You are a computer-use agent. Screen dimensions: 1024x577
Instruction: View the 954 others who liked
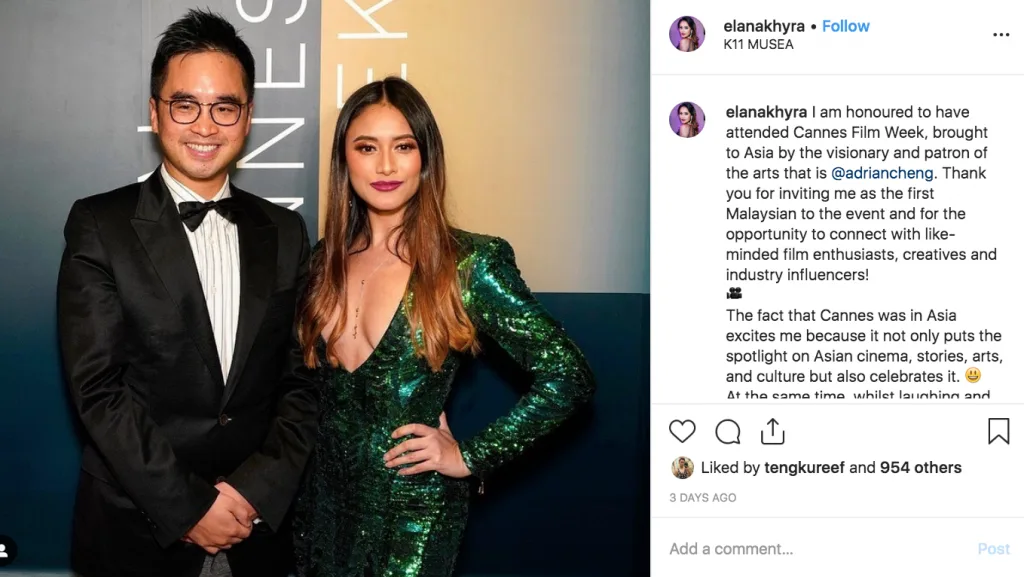920,467
